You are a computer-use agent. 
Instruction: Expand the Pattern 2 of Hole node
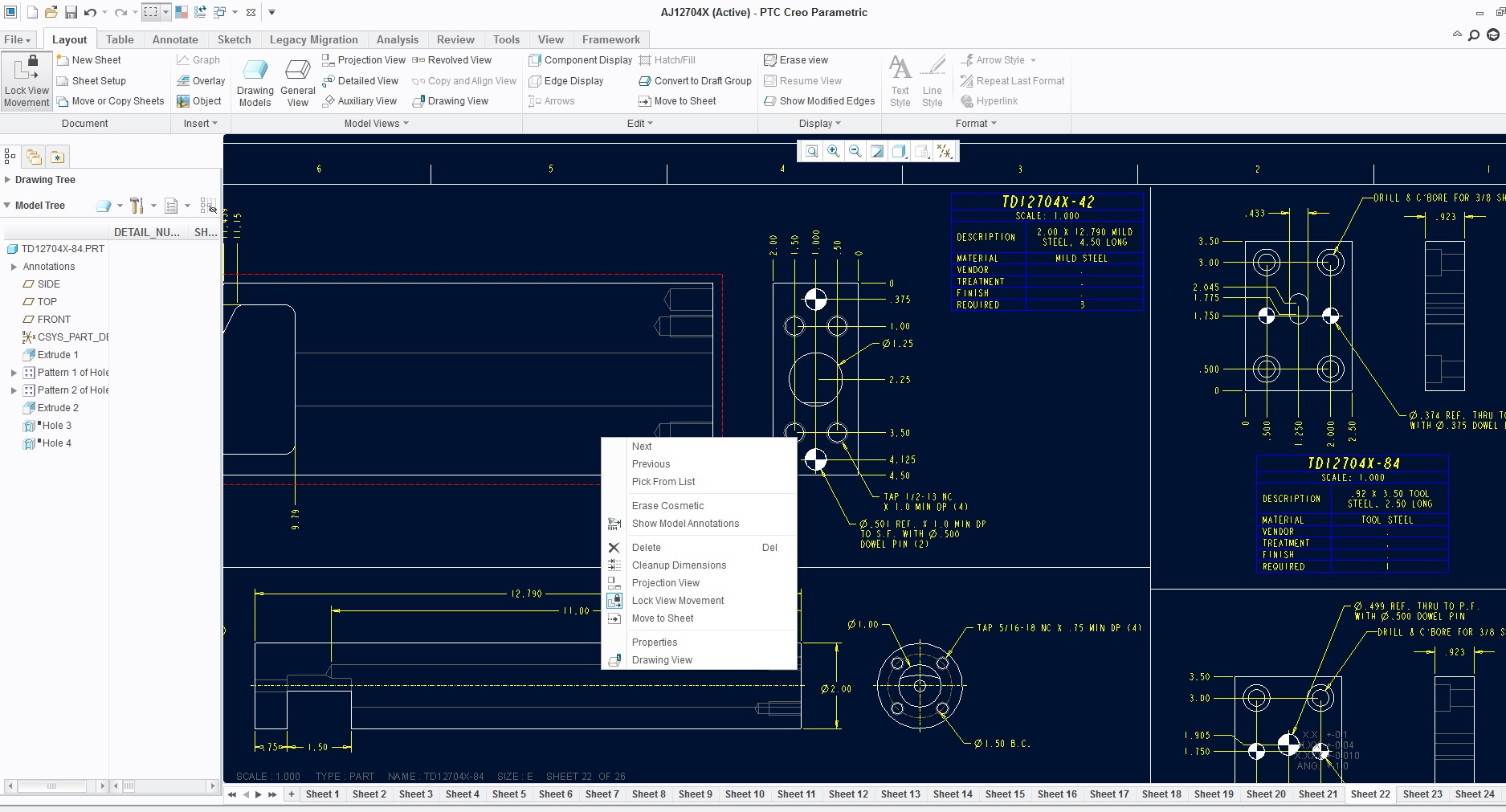[x=14, y=390]
